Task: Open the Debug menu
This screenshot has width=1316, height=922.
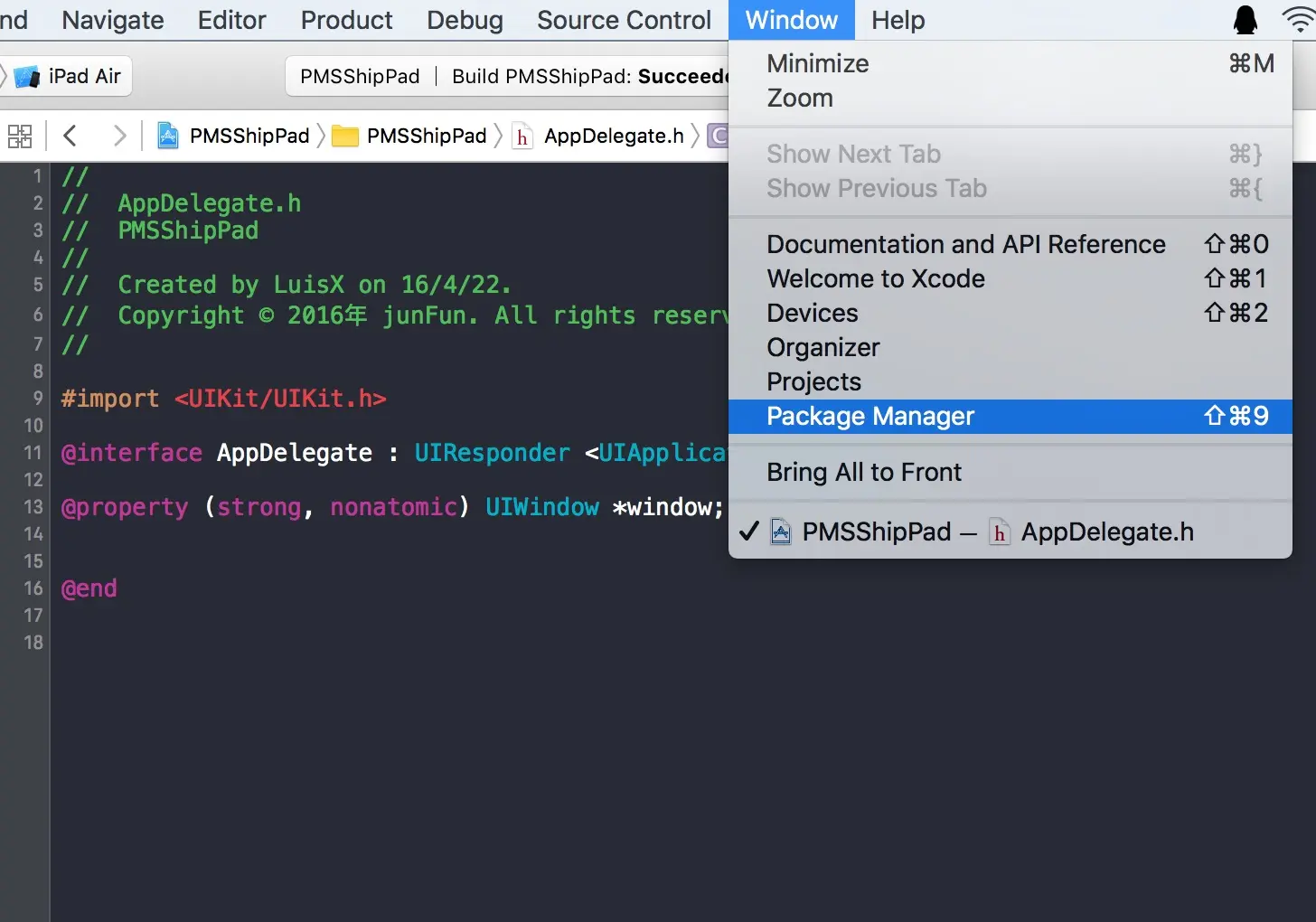Action: tap(465, 20)
